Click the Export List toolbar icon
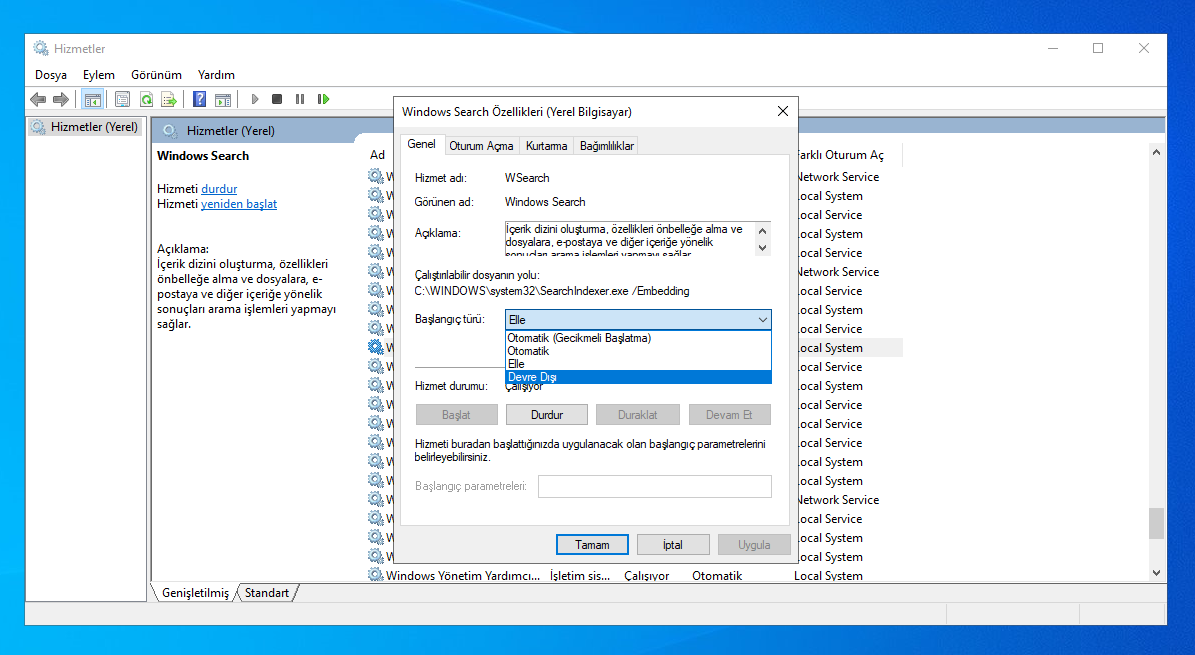Screen dimensions: 1195x655 coord(168,99)
